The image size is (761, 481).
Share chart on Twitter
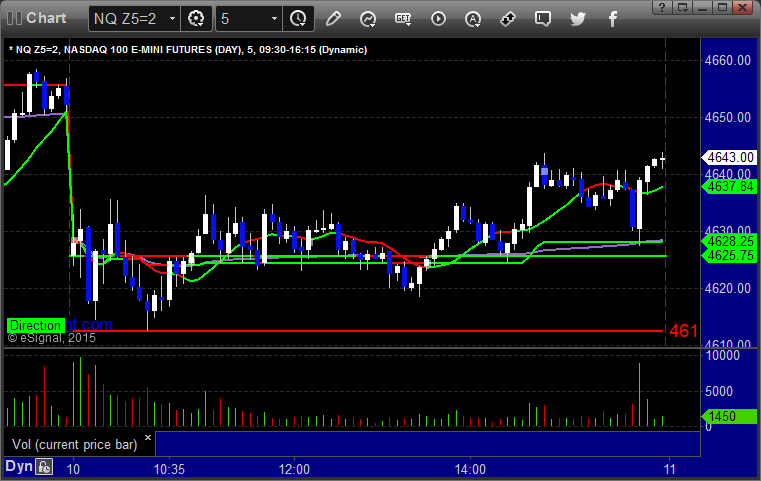(578, 19)
